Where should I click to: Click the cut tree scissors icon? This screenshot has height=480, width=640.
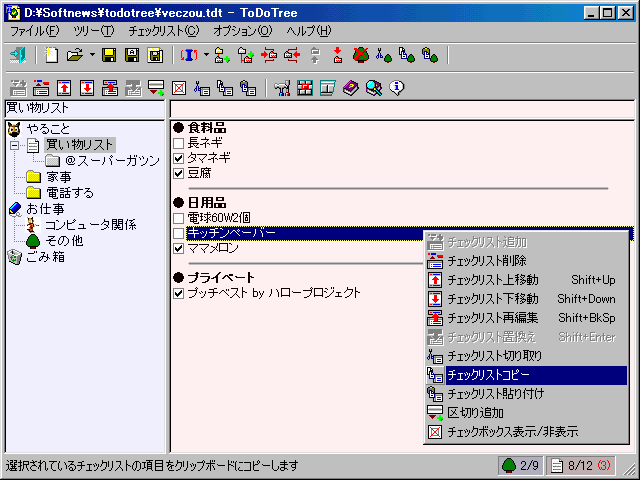(x=384, y=55)
